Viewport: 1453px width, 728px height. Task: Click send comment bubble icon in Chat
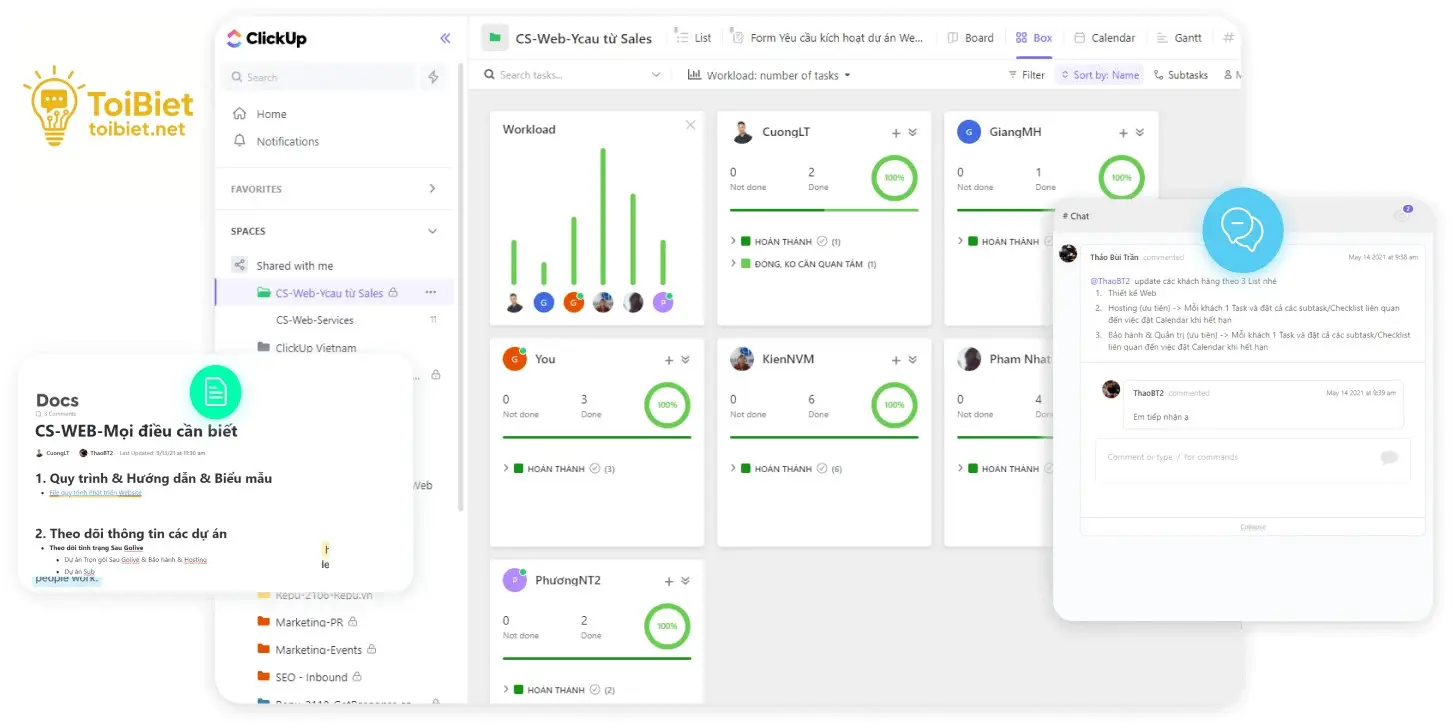pos(1388,458)
